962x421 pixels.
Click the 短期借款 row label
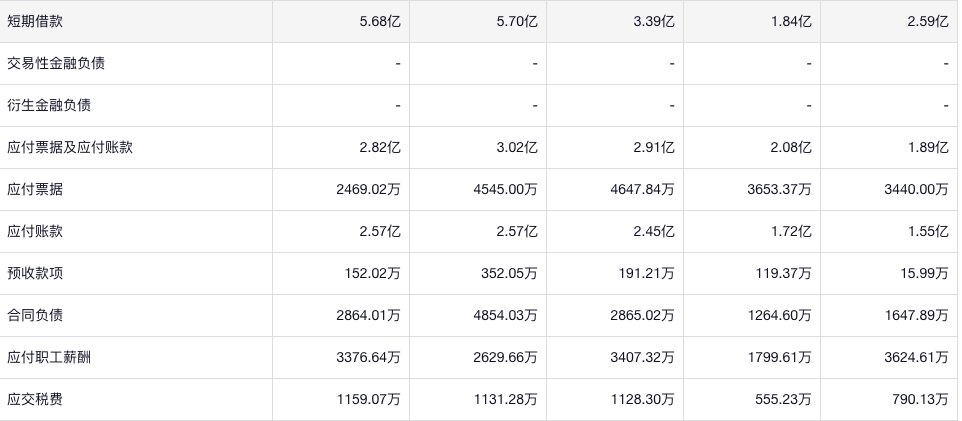coord(35,21)
